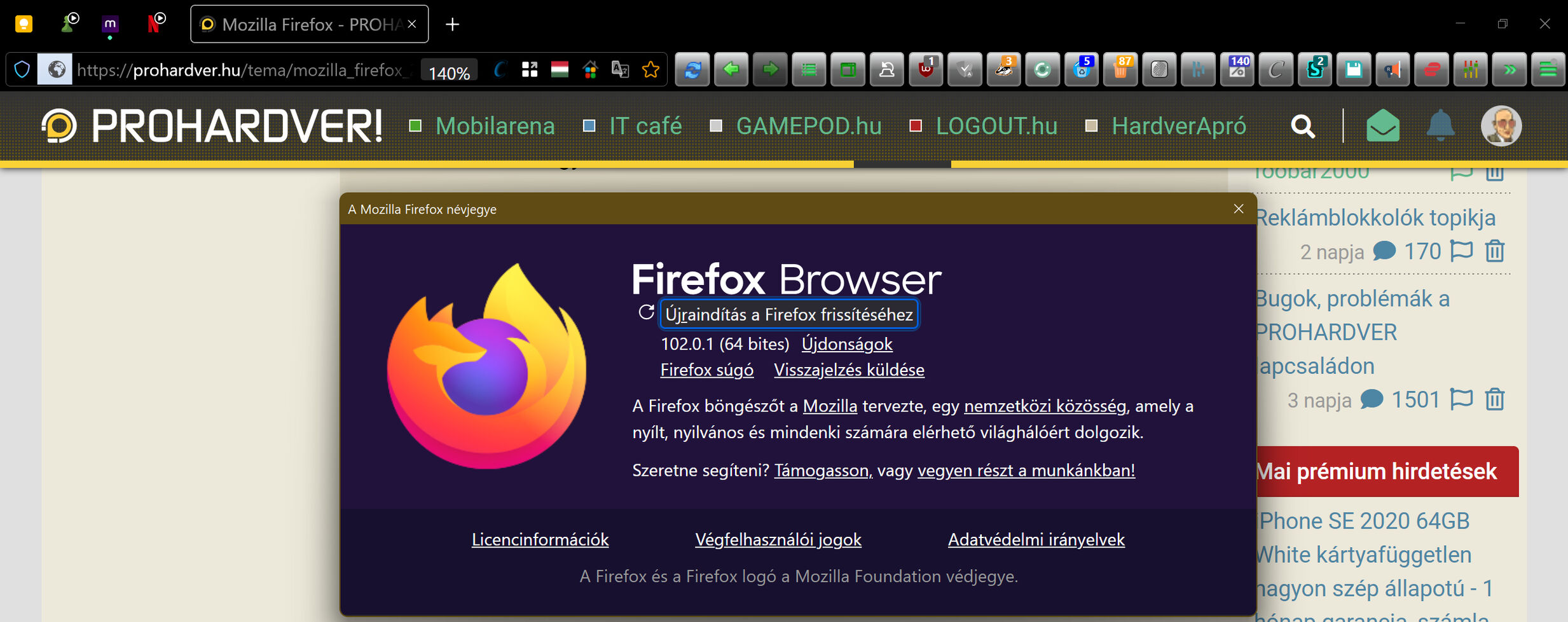Open the uBlock Origin extension

click(x=926, y=69)
